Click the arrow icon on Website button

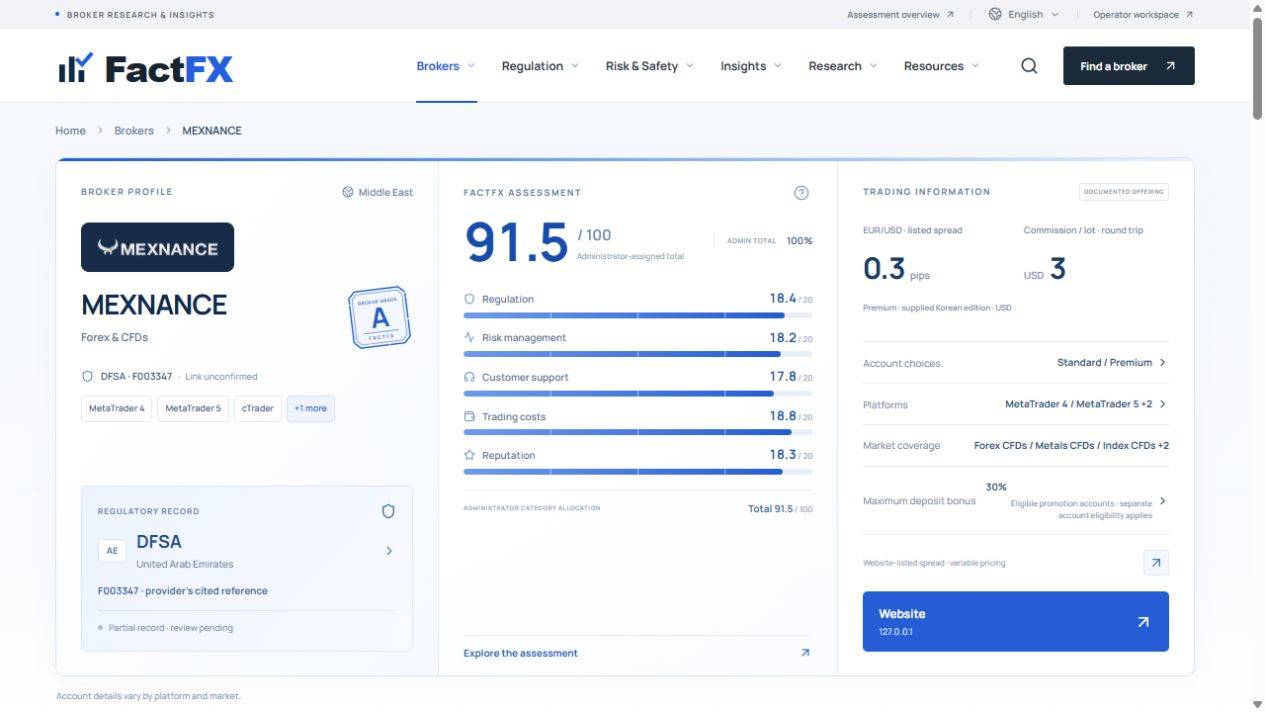1143,621
